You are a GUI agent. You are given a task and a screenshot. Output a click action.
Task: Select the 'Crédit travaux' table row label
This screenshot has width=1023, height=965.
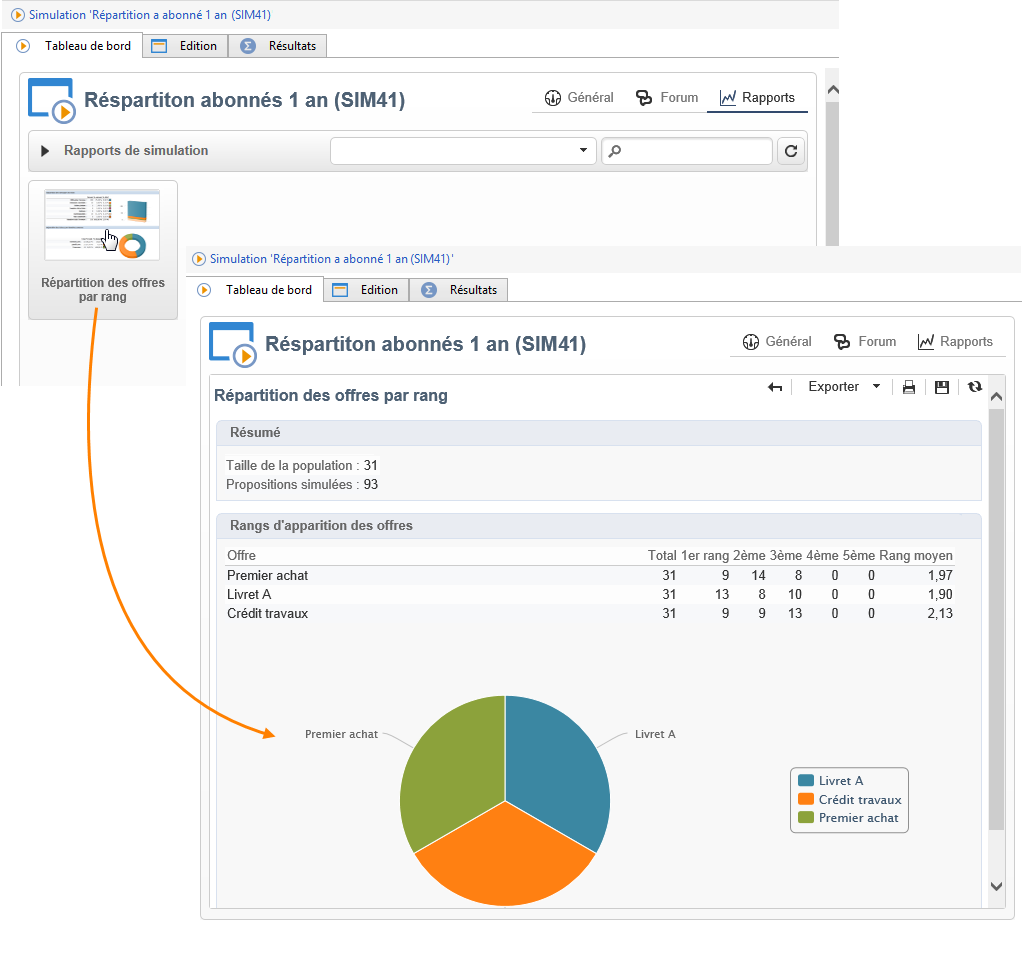267,613
